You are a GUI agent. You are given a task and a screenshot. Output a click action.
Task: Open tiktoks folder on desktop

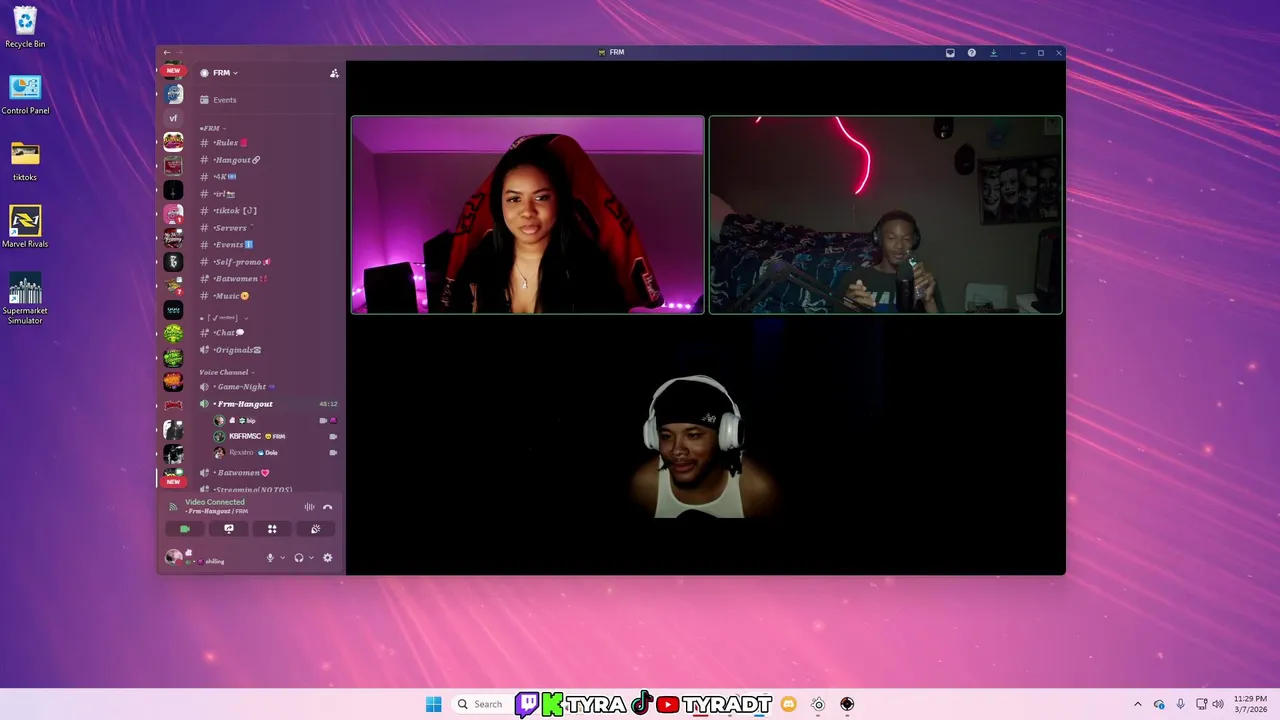coord(25,162)
